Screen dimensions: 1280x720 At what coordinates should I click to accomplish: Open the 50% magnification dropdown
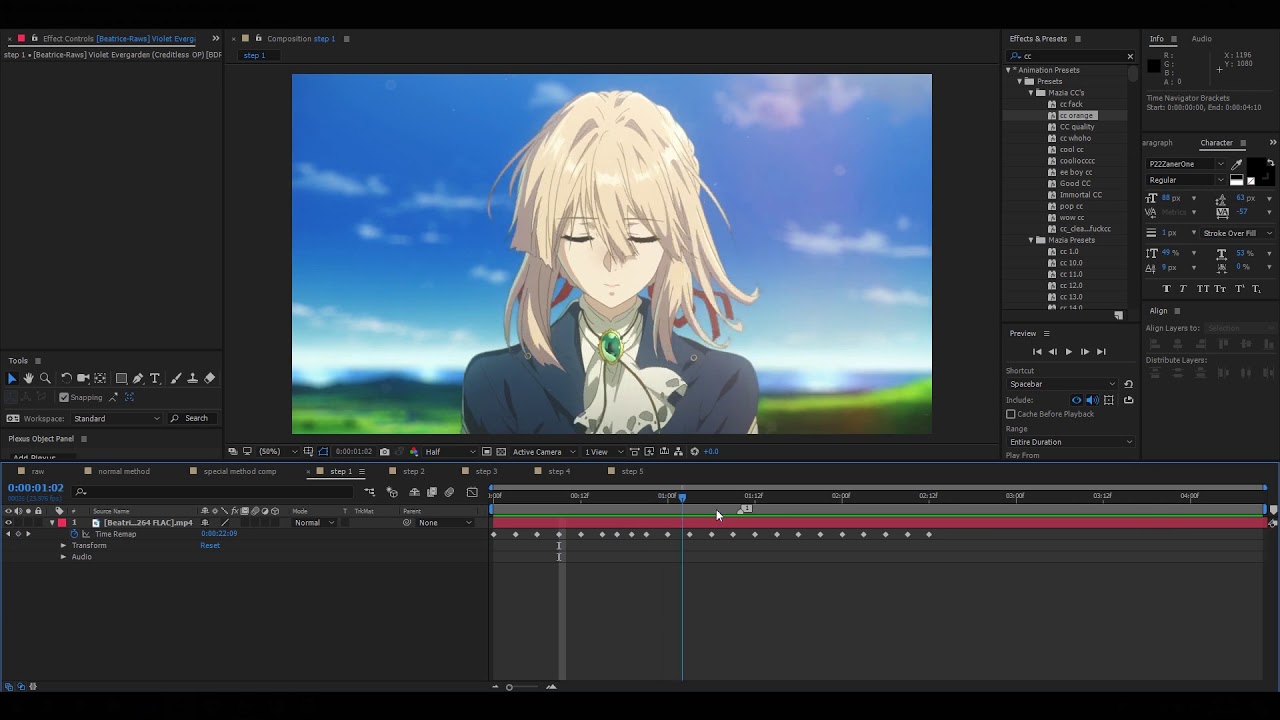click(x=277, y=452)
